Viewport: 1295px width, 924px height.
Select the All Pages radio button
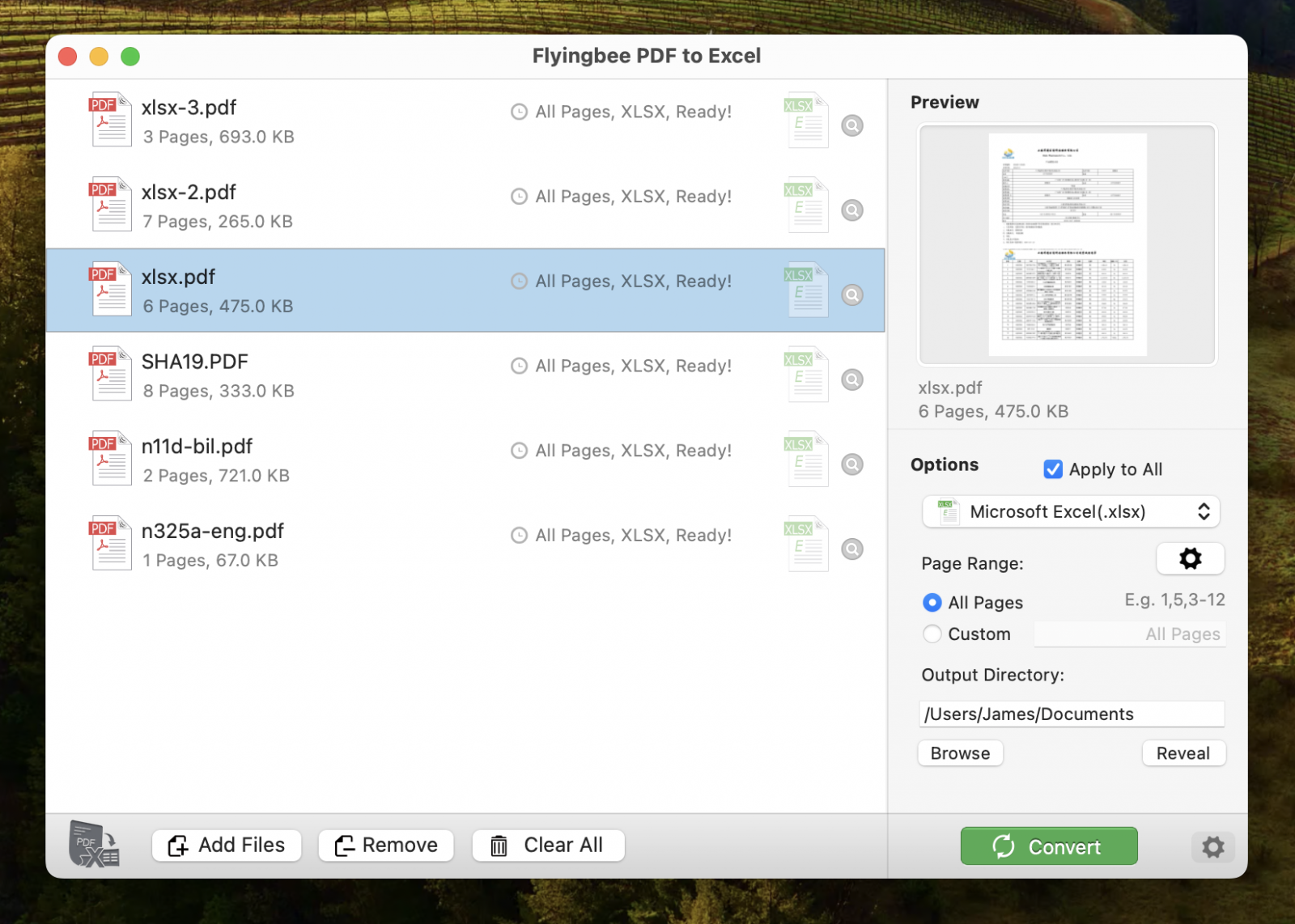pyautogui.click(x=932, y=603)
